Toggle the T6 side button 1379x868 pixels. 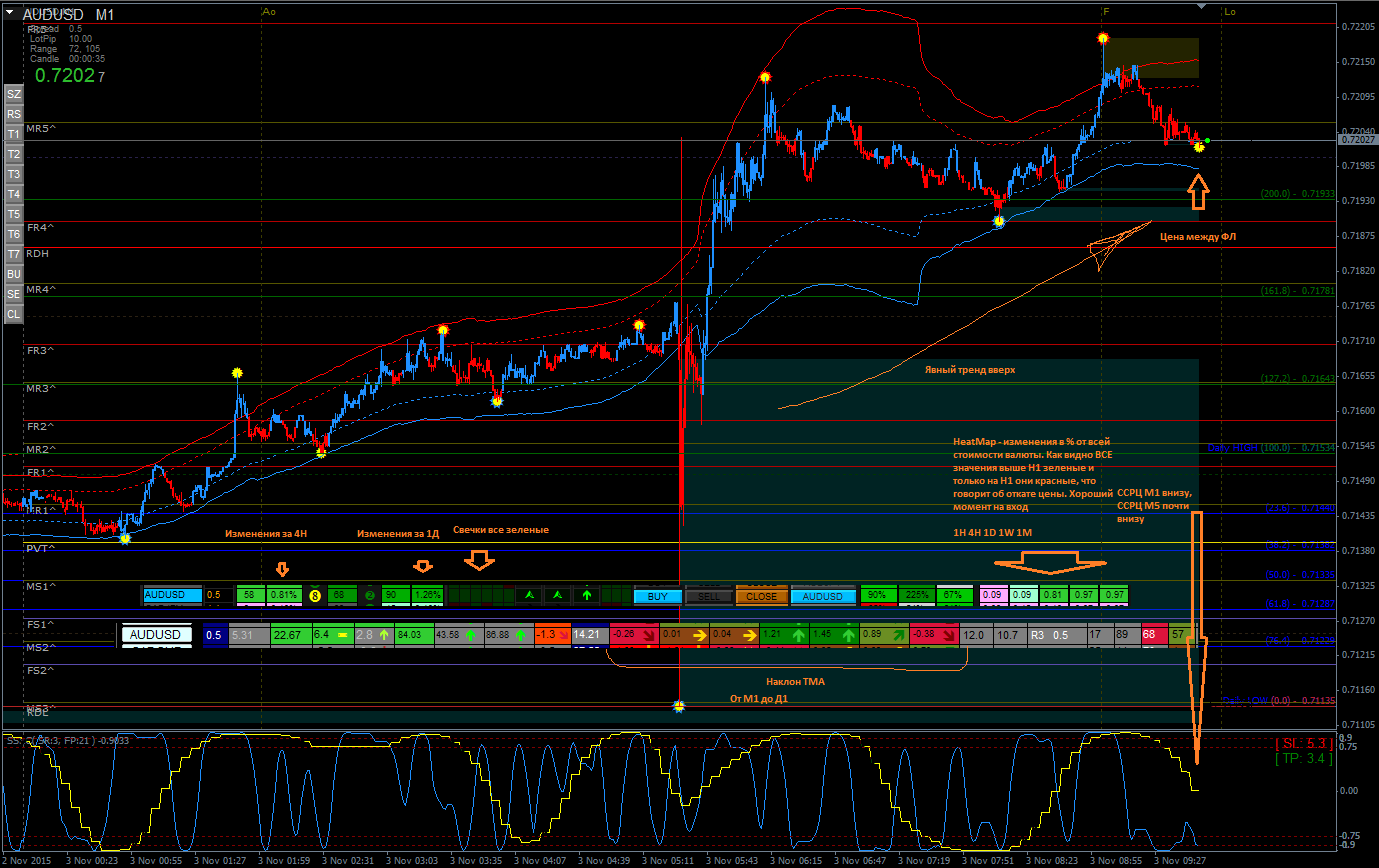pos(13,234)
